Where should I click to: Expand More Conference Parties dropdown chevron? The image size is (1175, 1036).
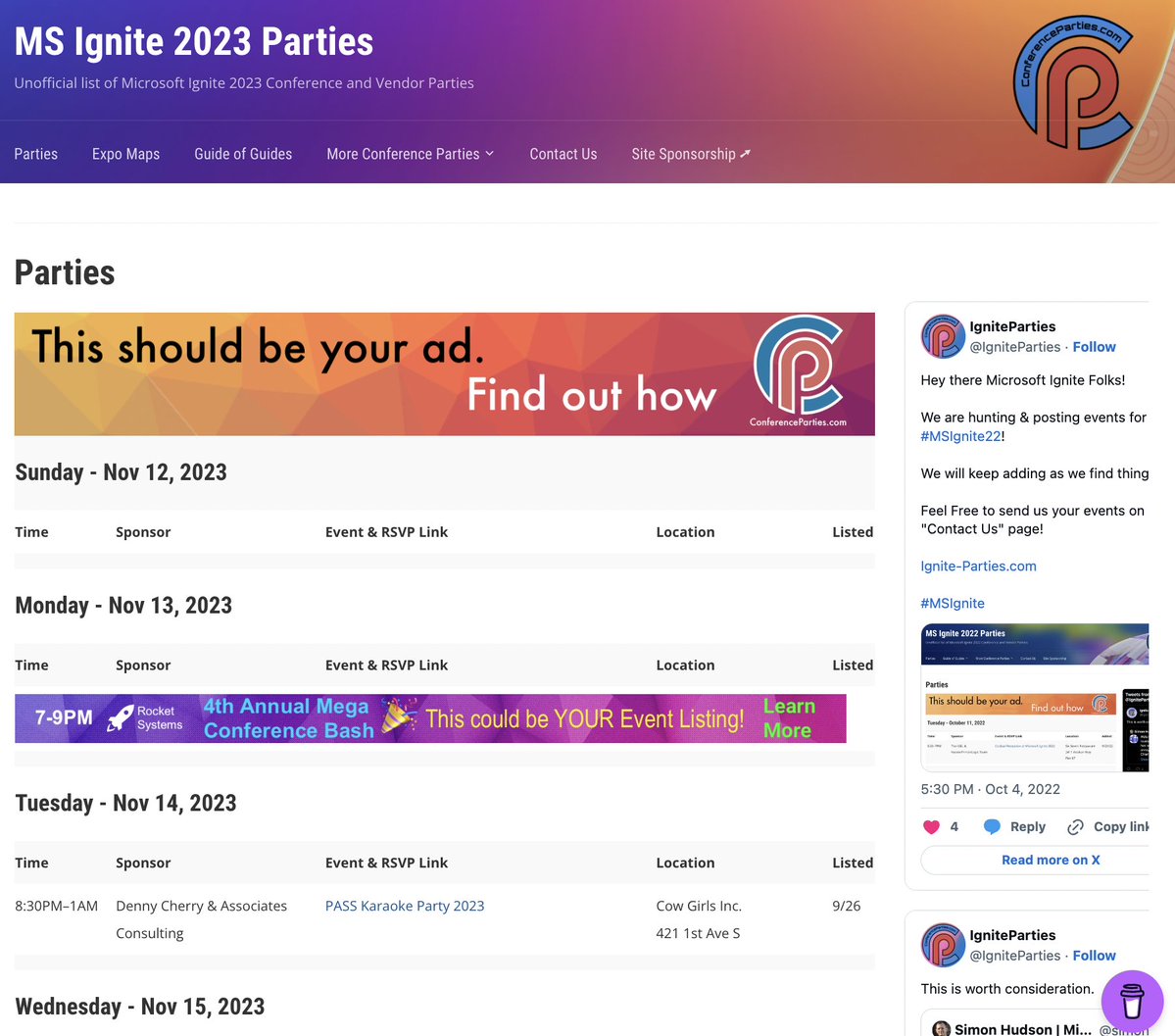pos(489,154)
